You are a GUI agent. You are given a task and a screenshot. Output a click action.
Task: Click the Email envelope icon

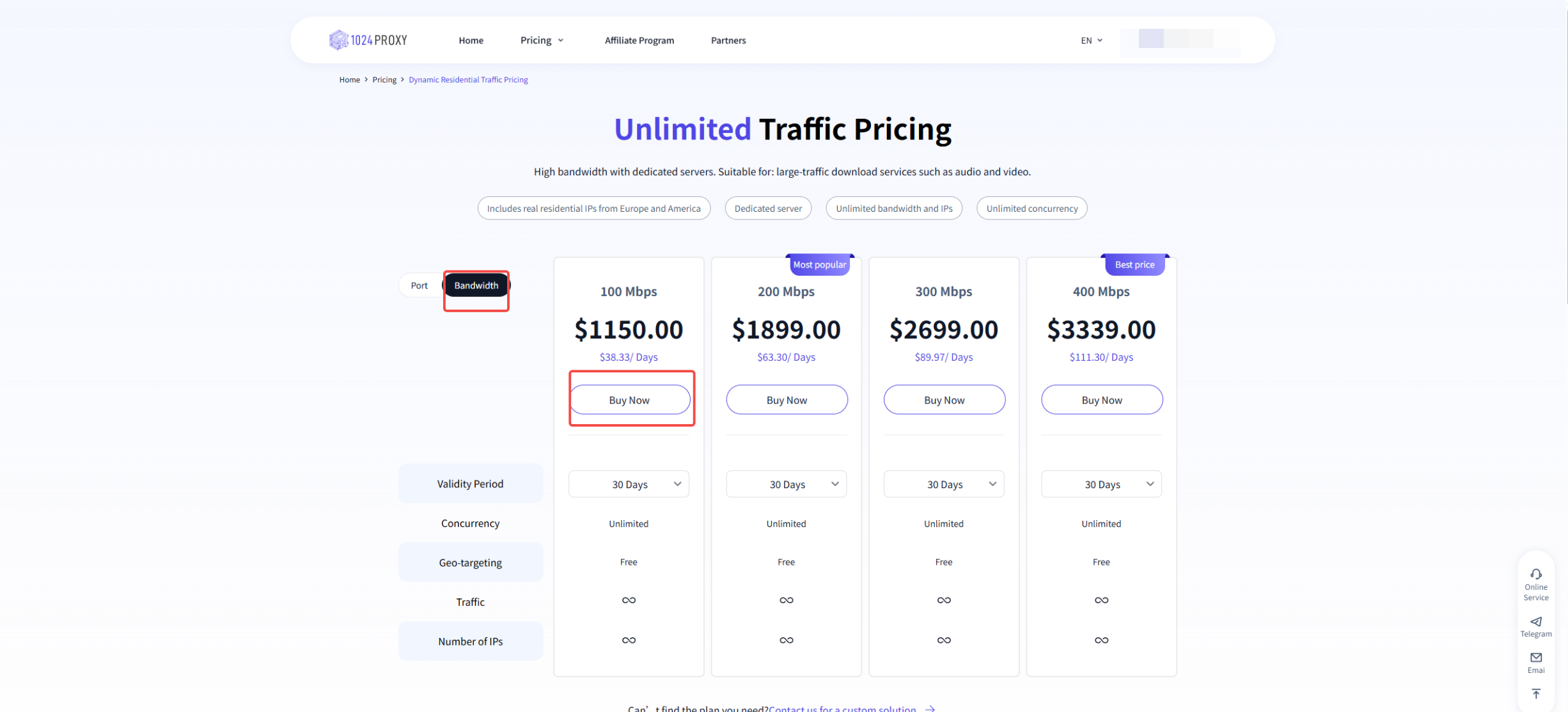point(1535,658)
